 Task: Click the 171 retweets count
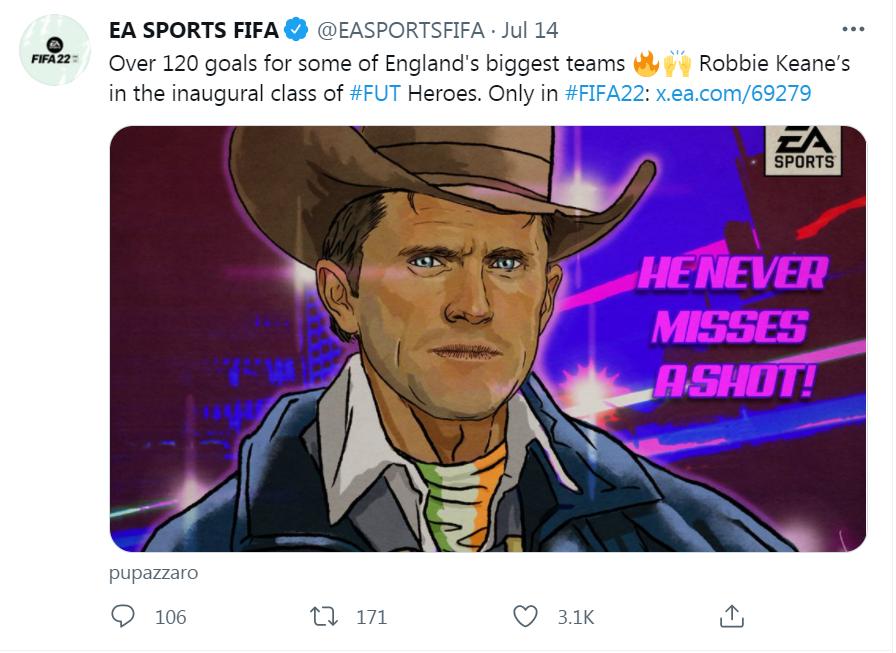point(371,617)
